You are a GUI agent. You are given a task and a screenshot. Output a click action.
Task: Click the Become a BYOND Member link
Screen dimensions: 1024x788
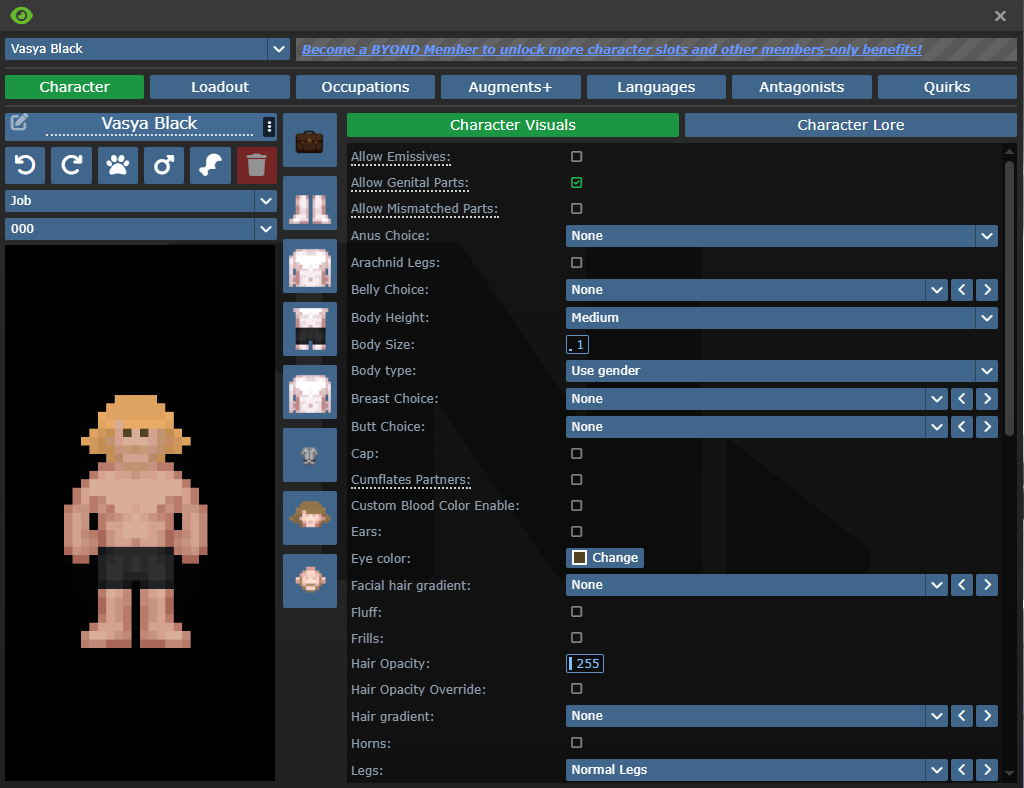612,49
